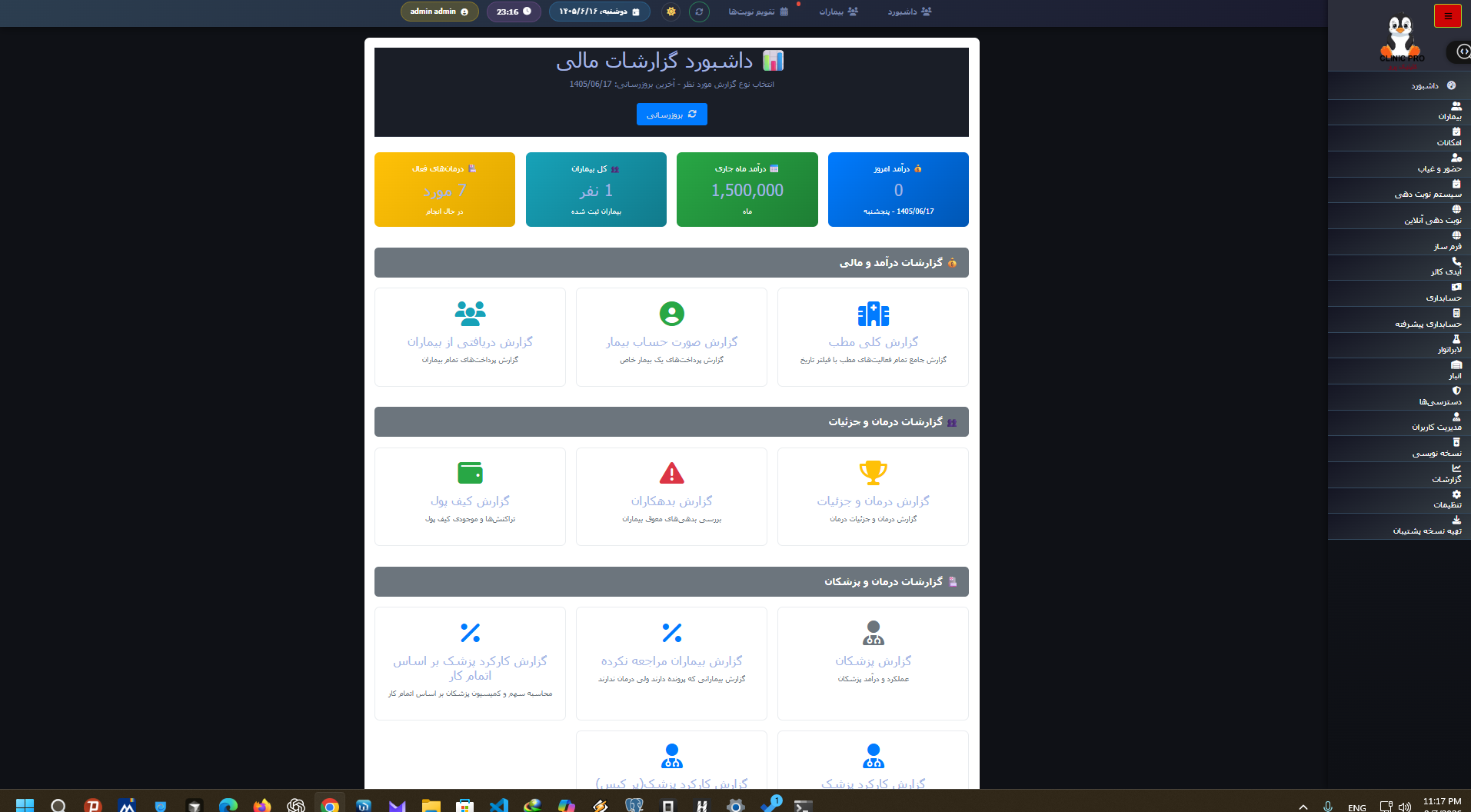Viewport: 1471px width, 812px height.
Task: Open داشبورد in the sidebar
Action: 1399,85
